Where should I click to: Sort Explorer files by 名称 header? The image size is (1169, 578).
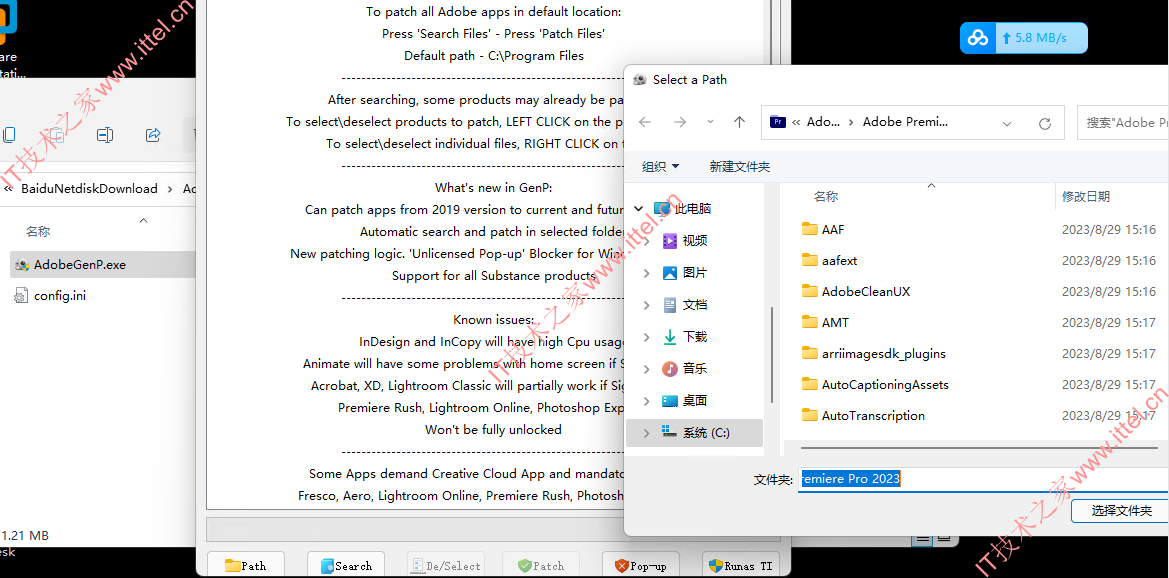tap(38, 232)
